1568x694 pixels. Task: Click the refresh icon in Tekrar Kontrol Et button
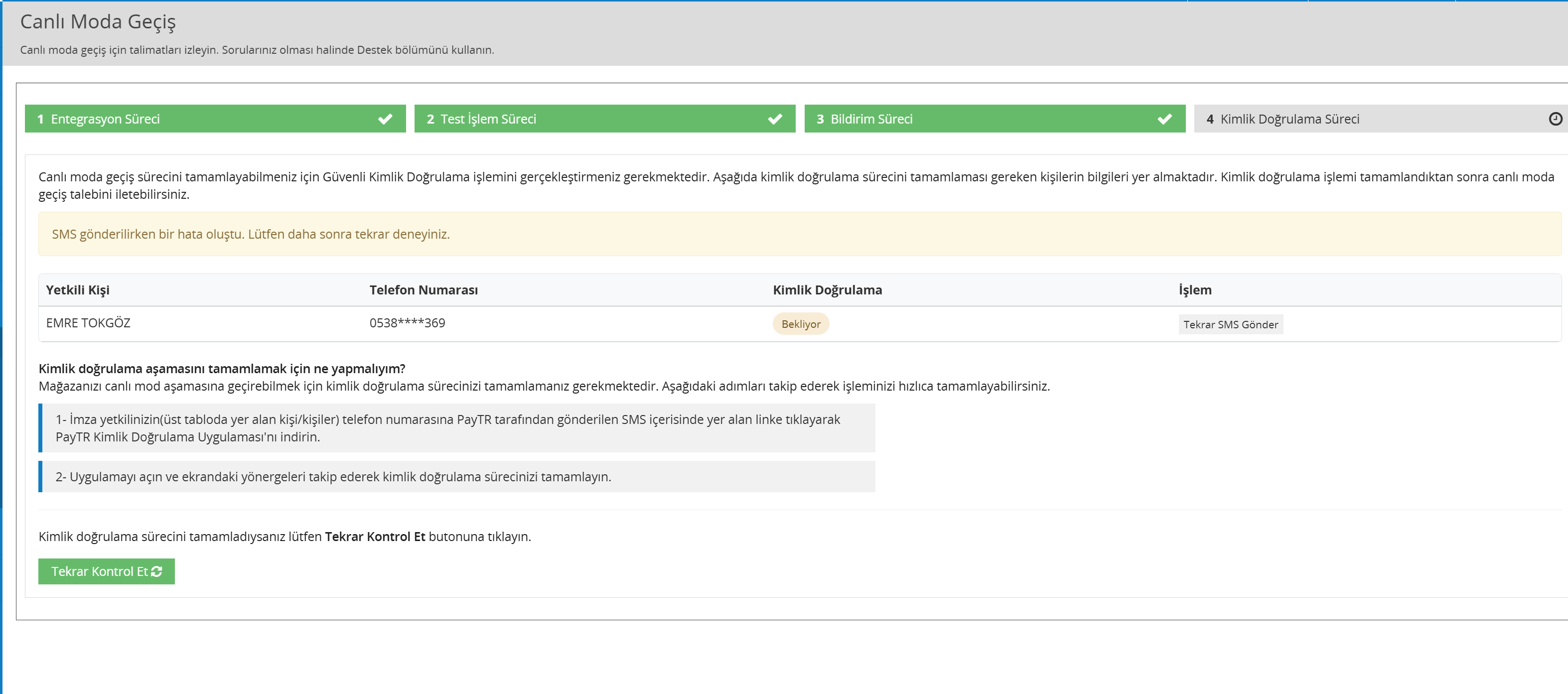tap(156, 571)
